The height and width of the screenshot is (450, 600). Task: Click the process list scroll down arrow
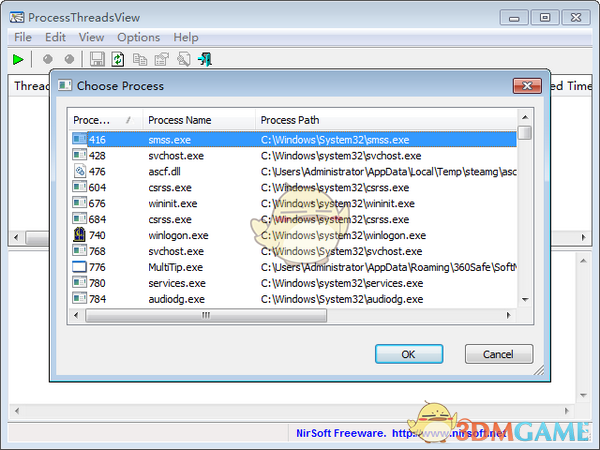coord(525,300)
